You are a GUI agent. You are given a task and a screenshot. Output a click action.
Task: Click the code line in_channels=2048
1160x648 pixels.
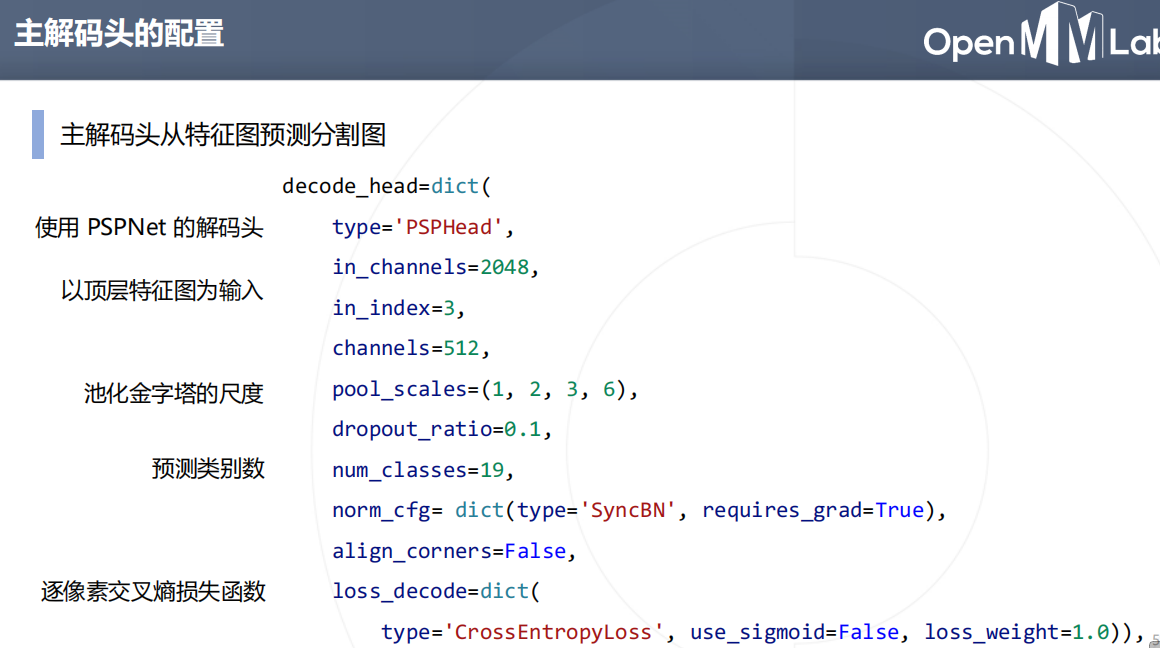435,267
